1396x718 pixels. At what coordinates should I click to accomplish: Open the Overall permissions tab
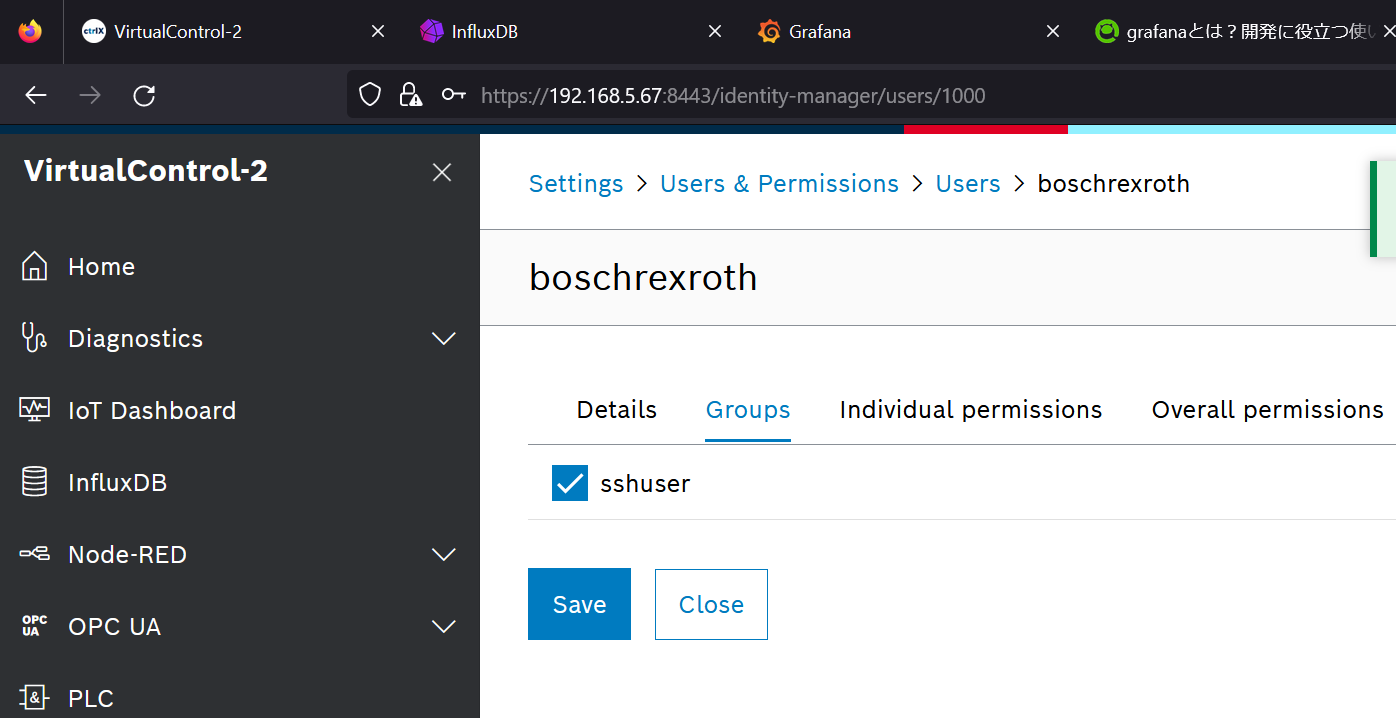click(1268, 410)
